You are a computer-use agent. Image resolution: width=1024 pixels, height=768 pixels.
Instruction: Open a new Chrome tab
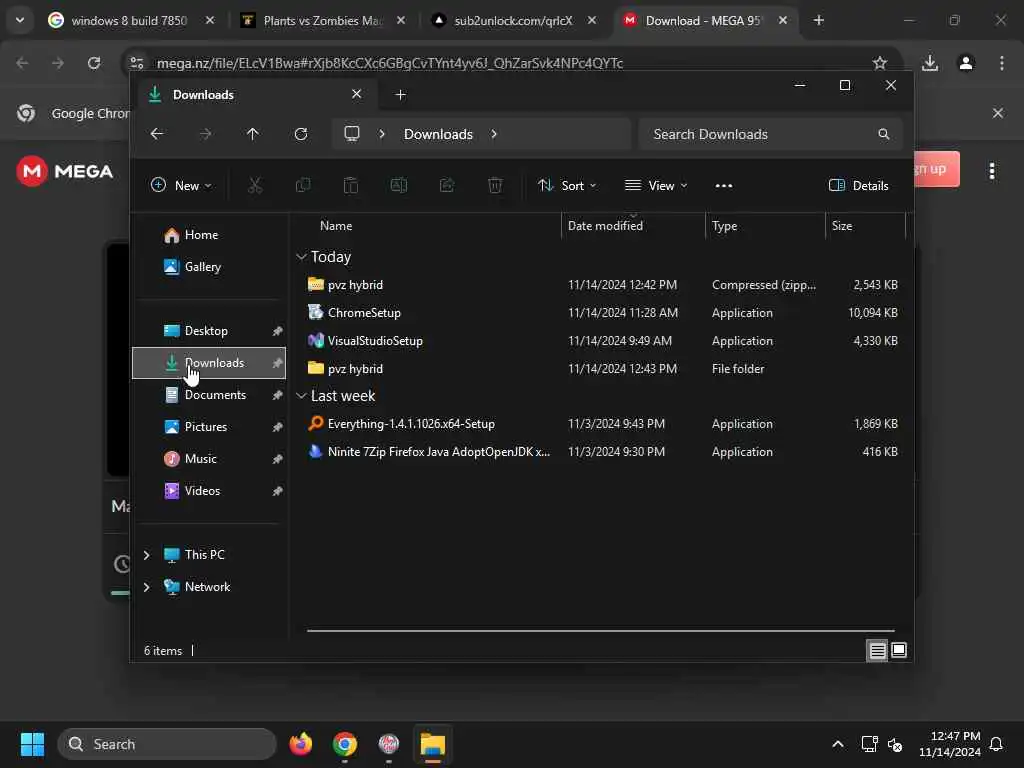(818, 20)
